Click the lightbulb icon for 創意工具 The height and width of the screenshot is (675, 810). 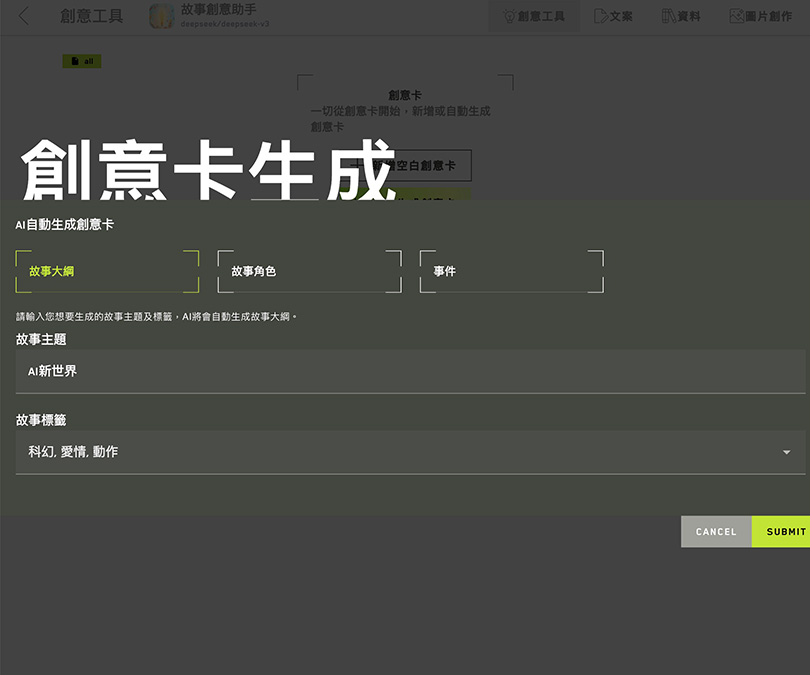pos(509,16)
